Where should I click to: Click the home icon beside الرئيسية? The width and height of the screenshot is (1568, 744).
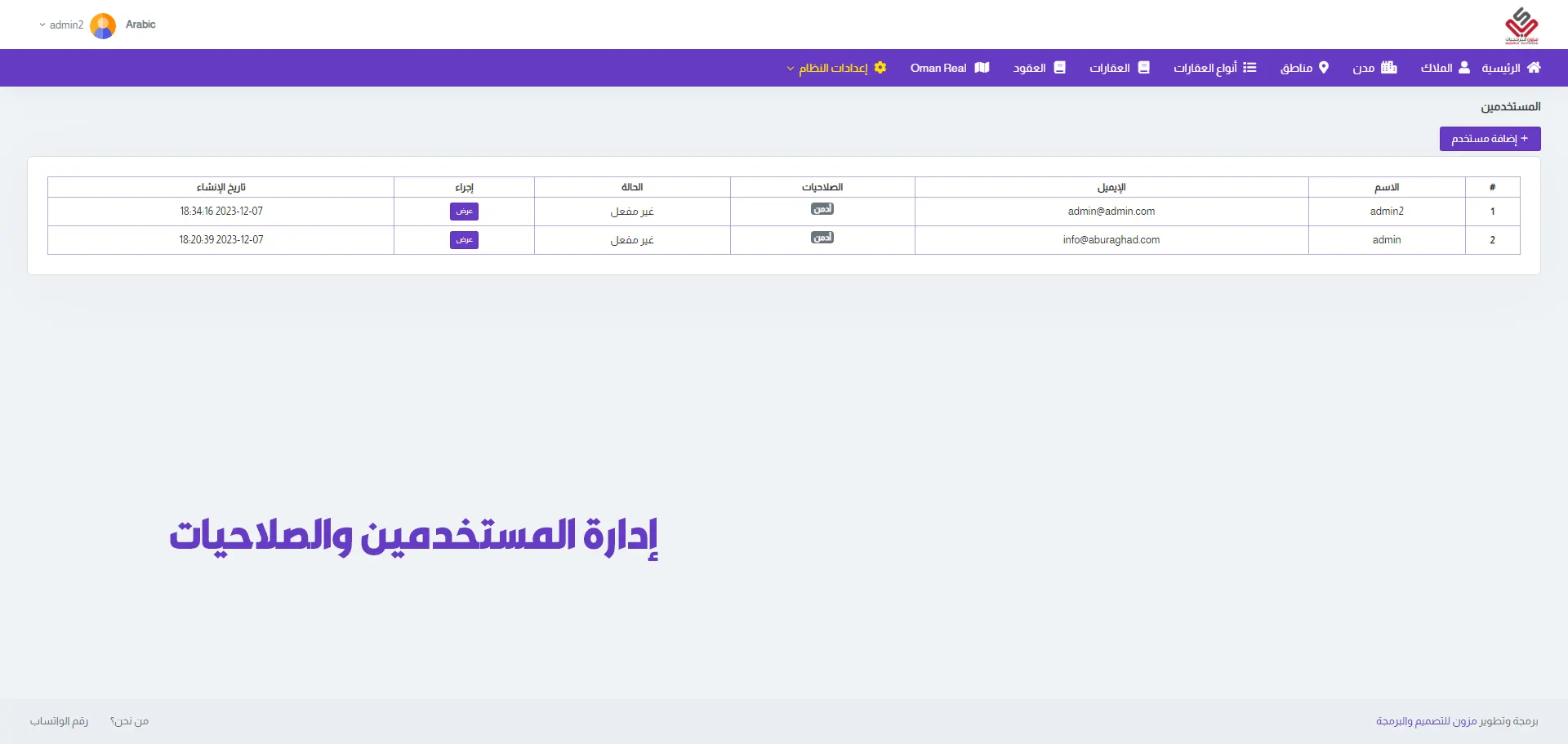tap(1534, 68)
